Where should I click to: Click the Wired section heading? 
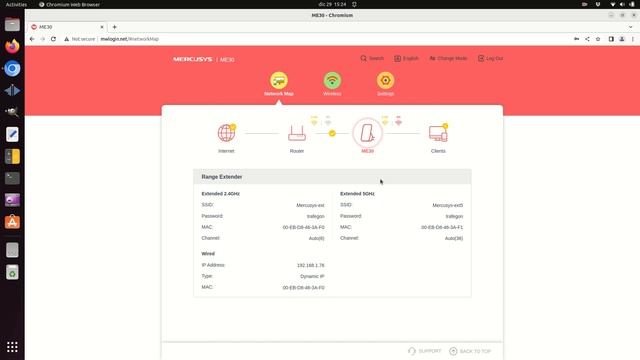tap(208, 254)
